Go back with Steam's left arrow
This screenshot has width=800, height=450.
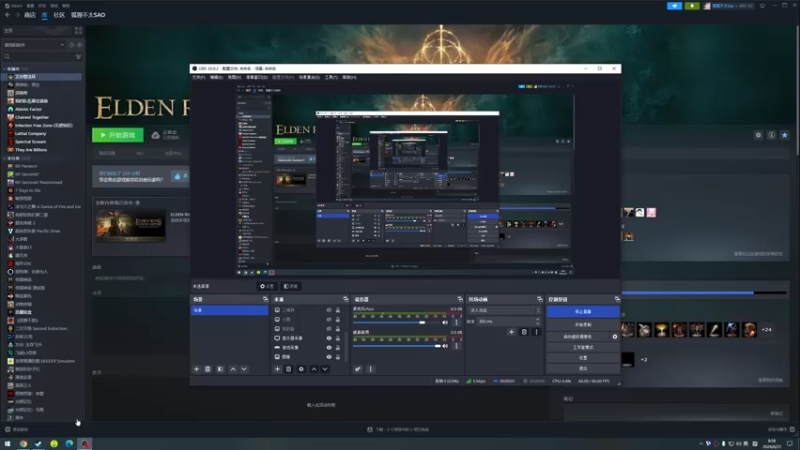[x=7, y=15]
